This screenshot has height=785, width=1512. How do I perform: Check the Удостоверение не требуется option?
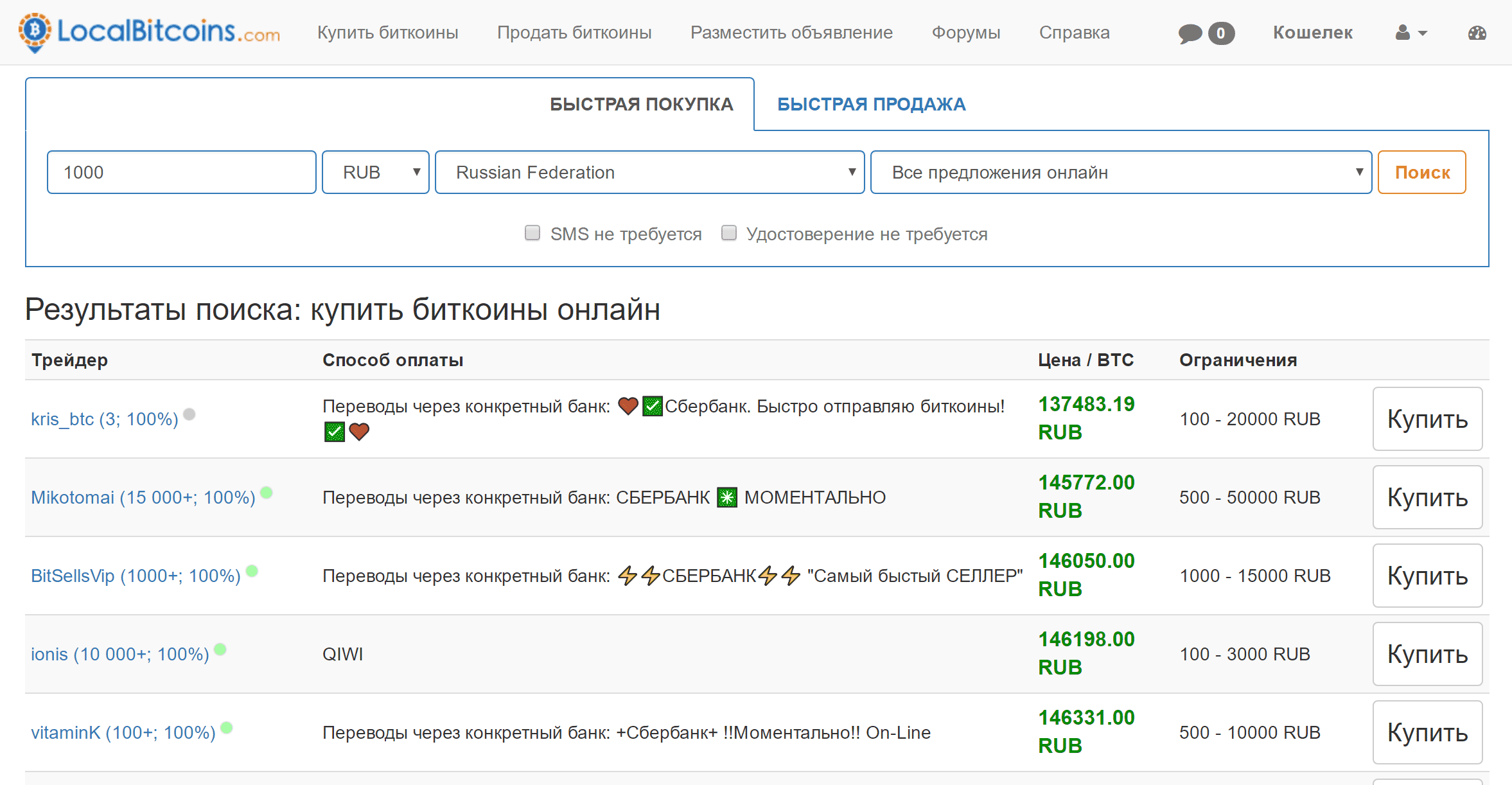click(x=728, y=233)
